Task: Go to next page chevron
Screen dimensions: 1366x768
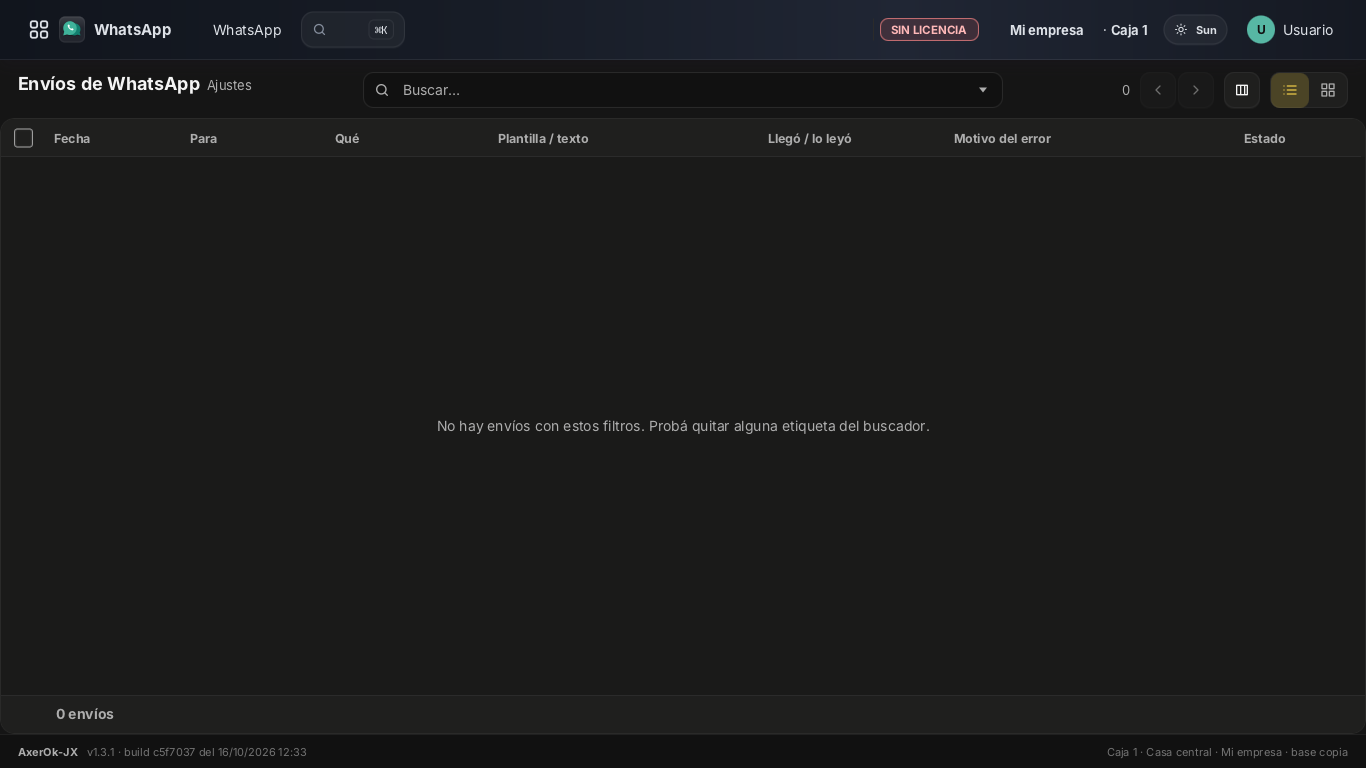Action: [x=1196, y=90]
